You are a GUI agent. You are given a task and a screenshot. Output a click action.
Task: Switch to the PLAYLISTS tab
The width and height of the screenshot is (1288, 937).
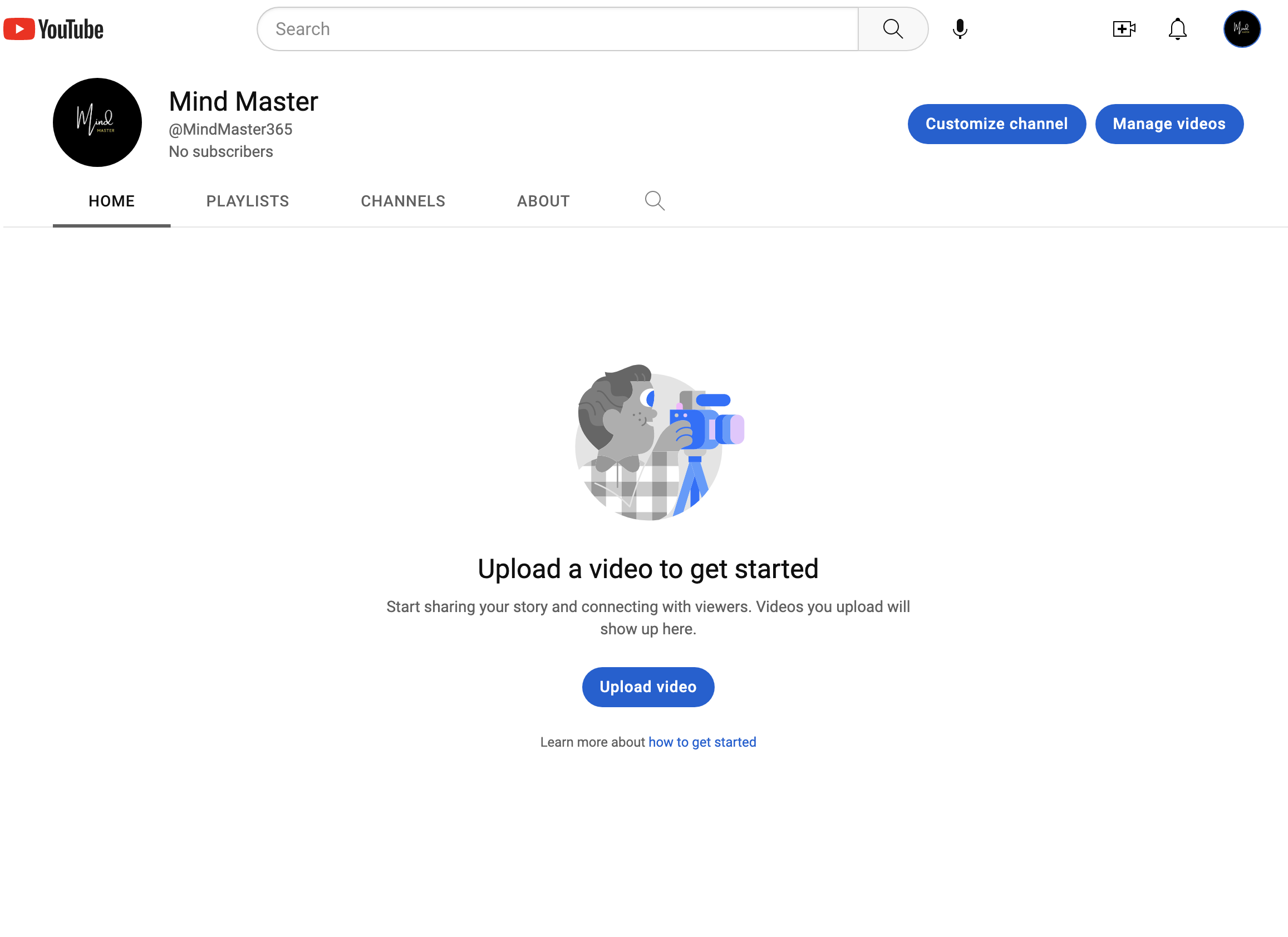(248, 201)
